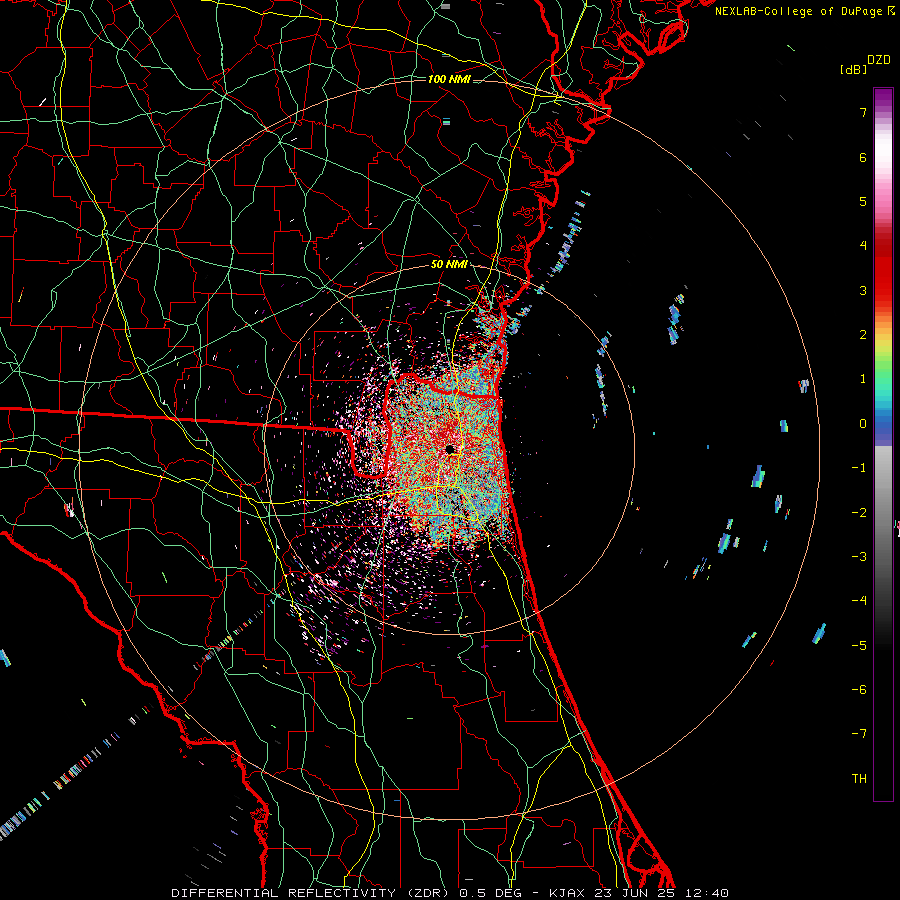Click the vertical ZDR color scale bar
The width and height of the screenshot is (900, 900).
tap(883, 444)
